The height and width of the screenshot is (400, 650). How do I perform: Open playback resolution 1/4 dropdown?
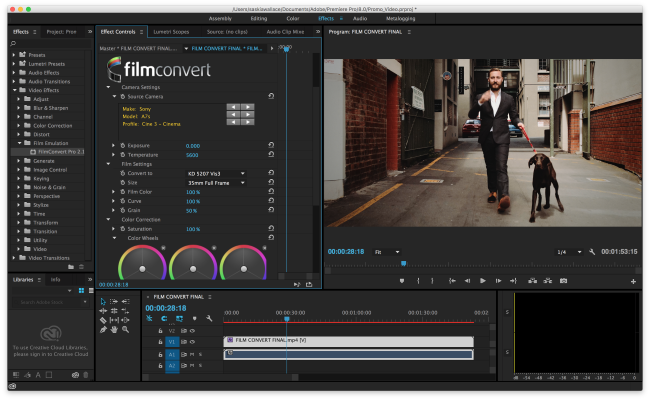[569, 252]
